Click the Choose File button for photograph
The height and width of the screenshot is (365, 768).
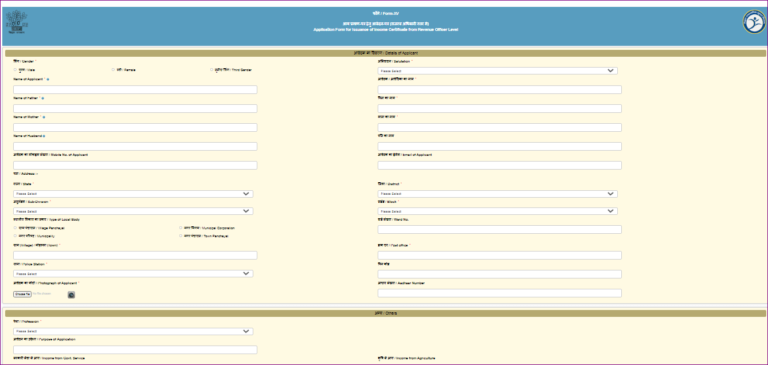click(x=23, y=294)
